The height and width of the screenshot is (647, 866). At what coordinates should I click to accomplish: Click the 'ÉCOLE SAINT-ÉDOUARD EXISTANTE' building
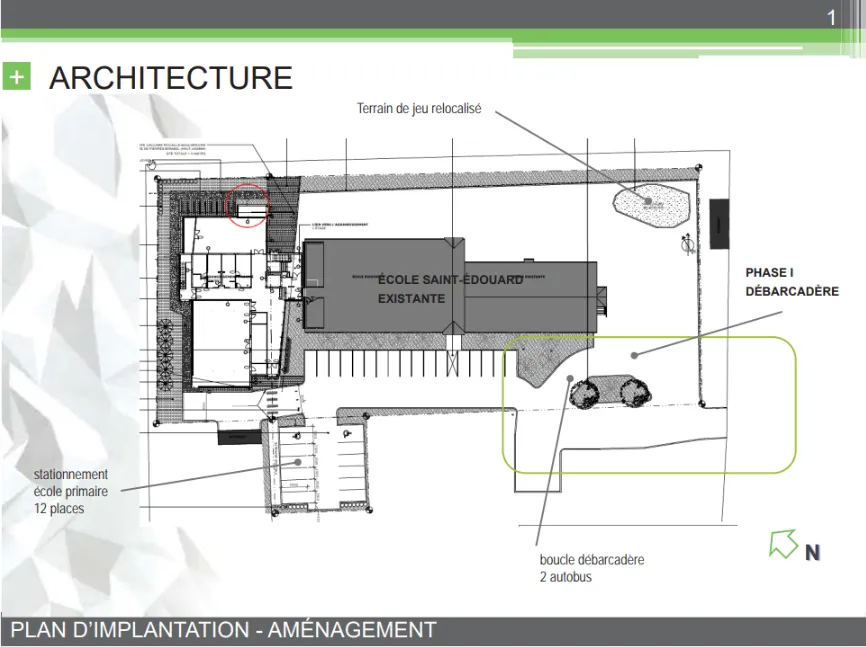click(450, 288)
